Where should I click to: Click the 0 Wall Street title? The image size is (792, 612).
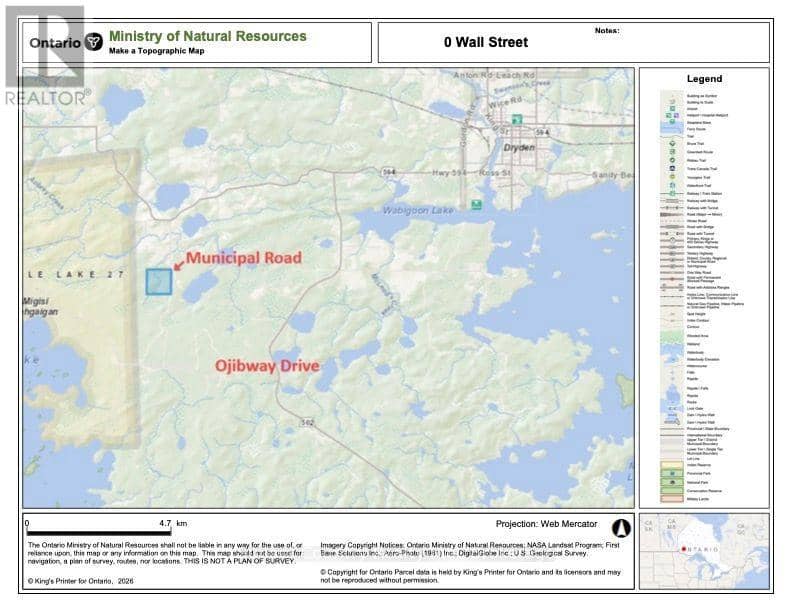(x=486, y=42)
